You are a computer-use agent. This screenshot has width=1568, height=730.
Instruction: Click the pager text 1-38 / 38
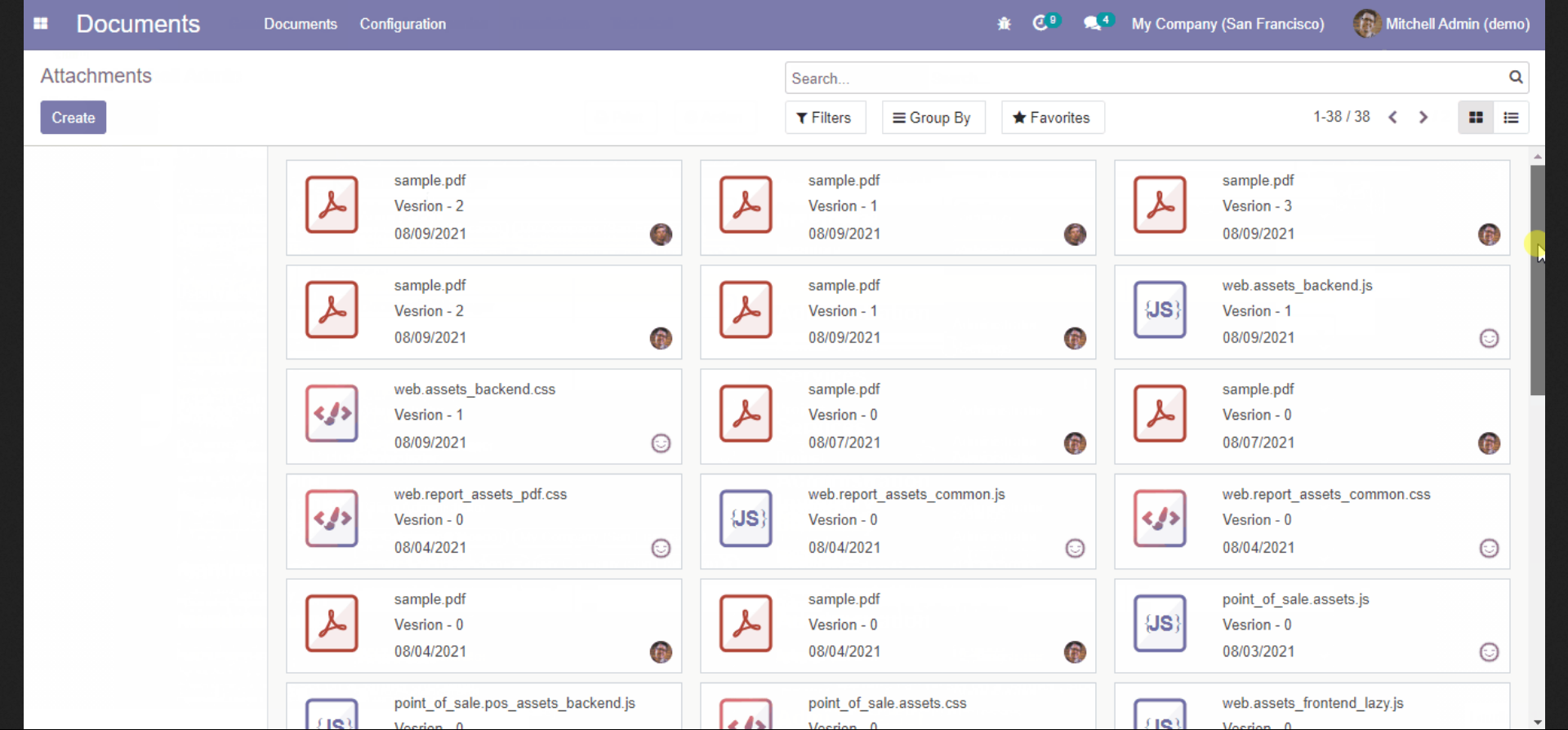click(1341, 117)
